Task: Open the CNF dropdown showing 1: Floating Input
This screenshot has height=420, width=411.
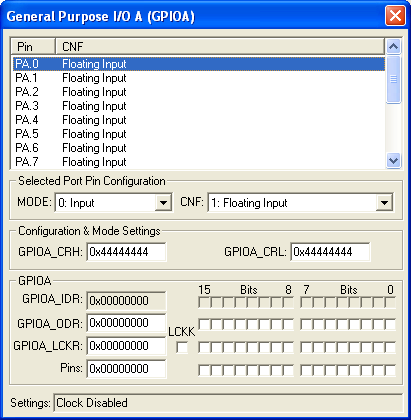Action: tap(301, 202)
